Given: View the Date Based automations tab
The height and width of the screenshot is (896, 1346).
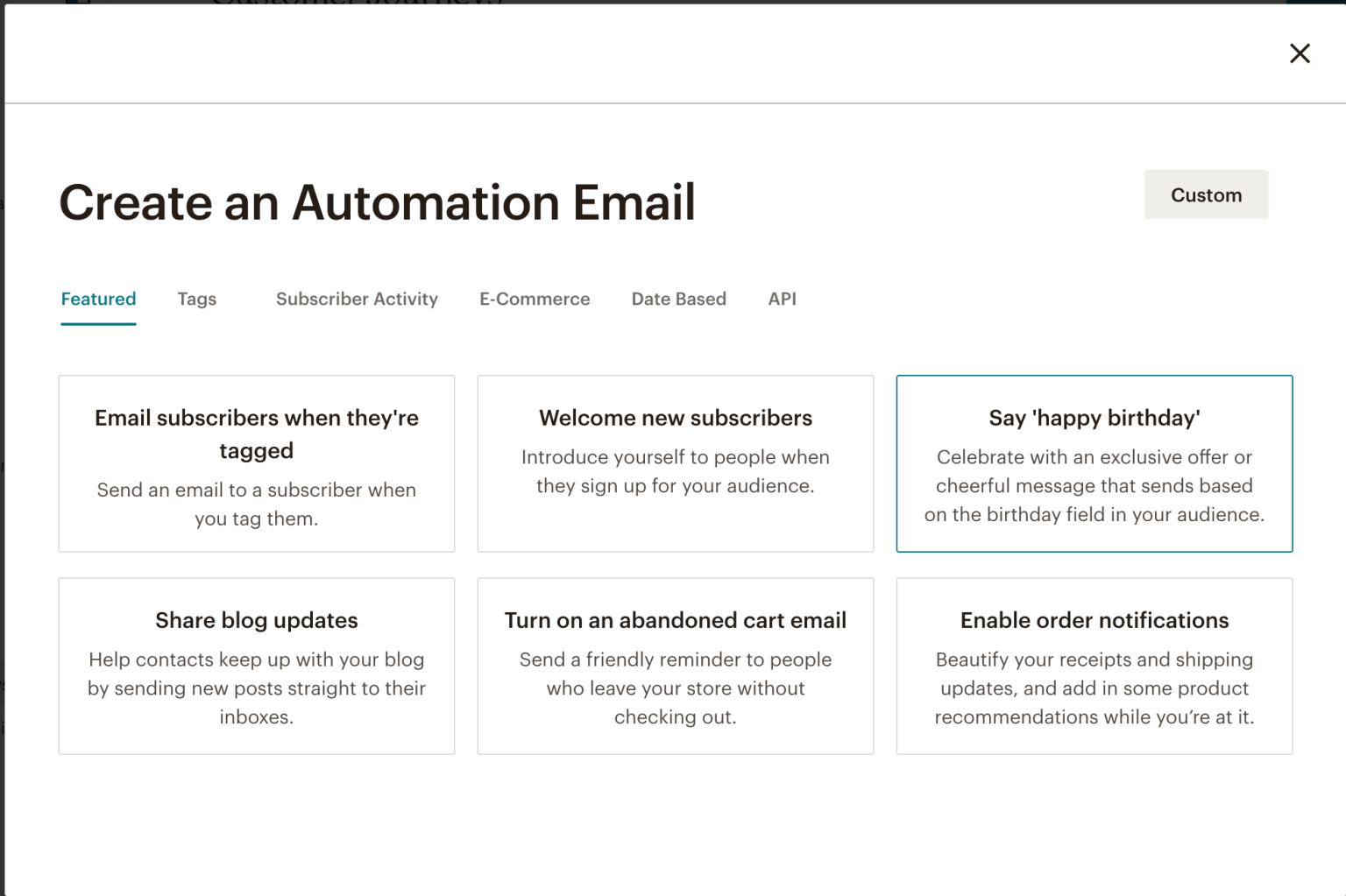Looking at the screenshot, I should 679,299.
